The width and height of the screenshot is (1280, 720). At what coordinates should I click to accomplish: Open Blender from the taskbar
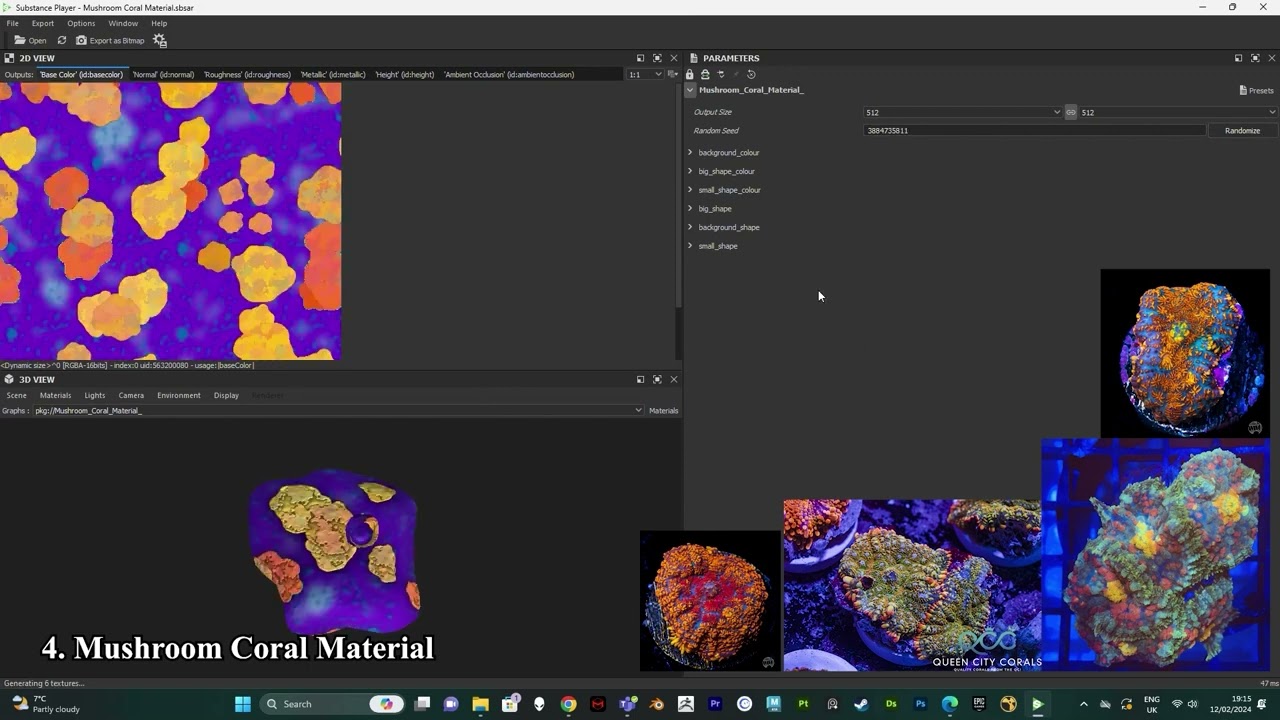(x=657, y=704)
